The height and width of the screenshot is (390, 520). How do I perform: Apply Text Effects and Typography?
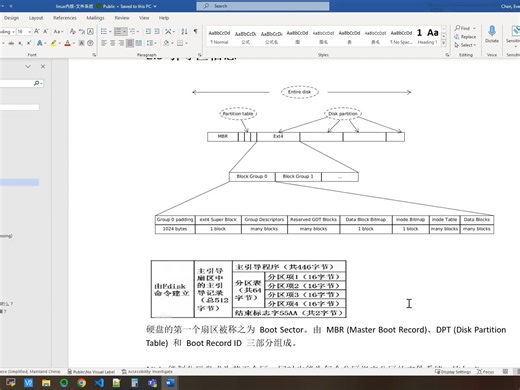coord(40,43)
